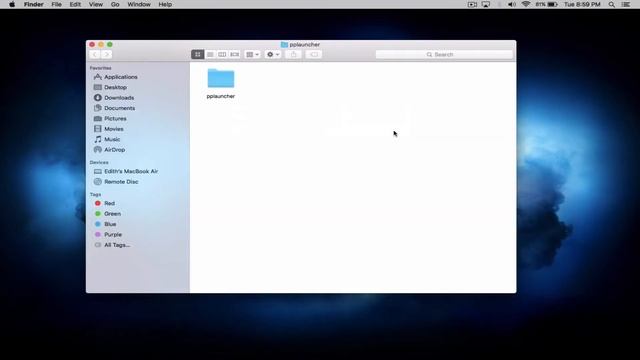
Task: Open the Apple menu
Action: pyautogui.click(x=12, y=4)
